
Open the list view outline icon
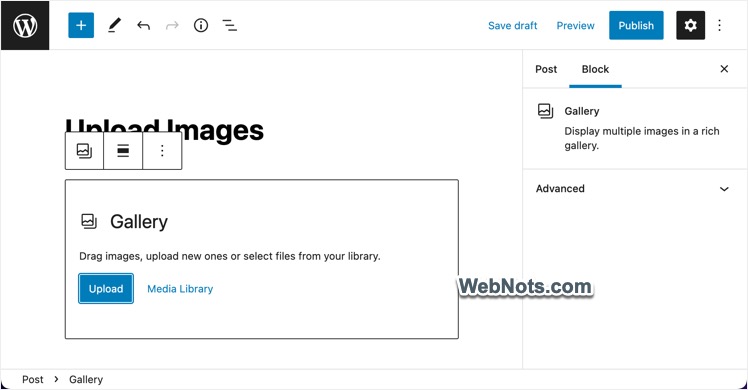click(229, 25)
